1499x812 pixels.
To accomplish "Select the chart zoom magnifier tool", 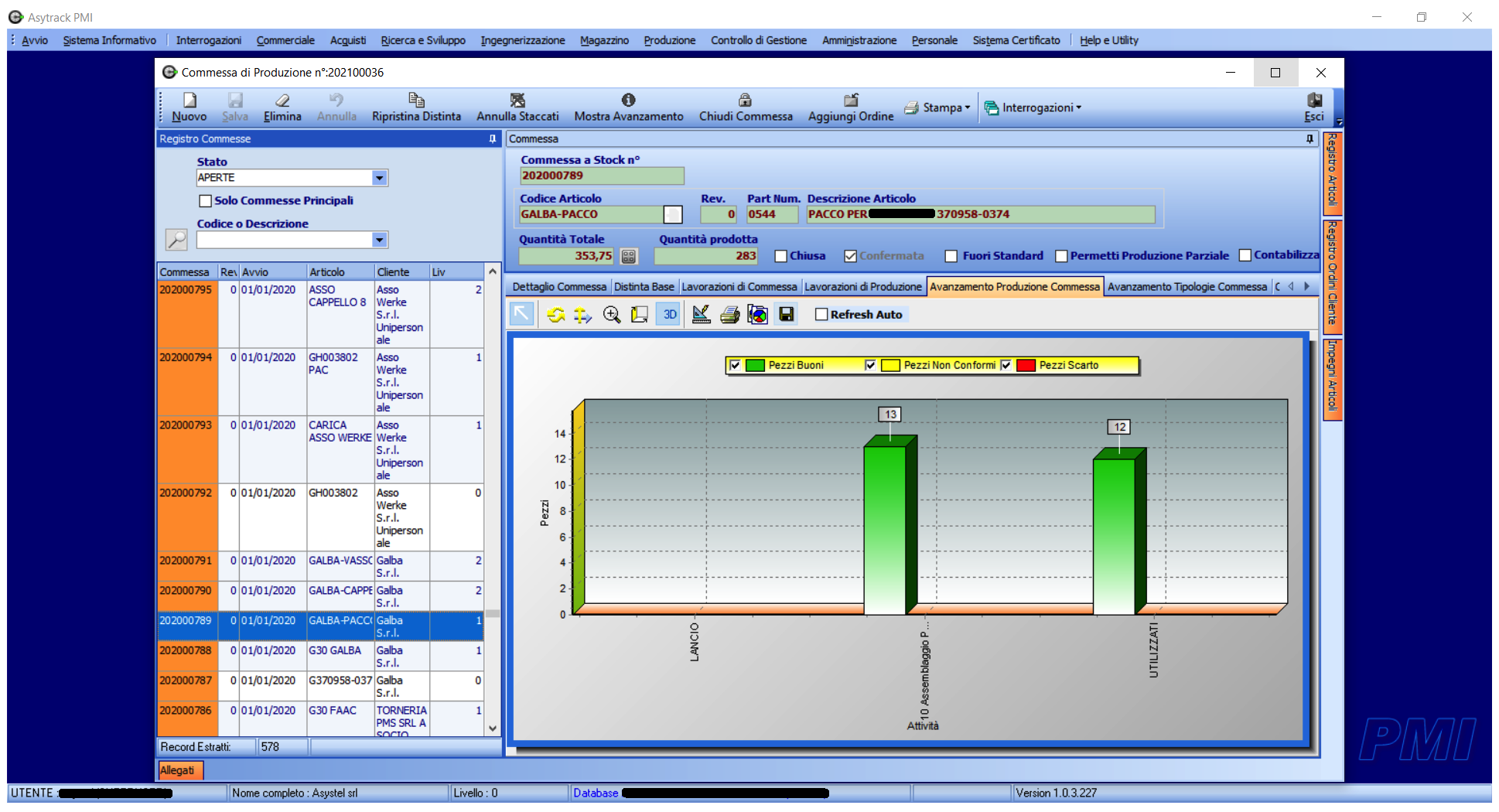I will pyautogui.click(x=612, y=315).
